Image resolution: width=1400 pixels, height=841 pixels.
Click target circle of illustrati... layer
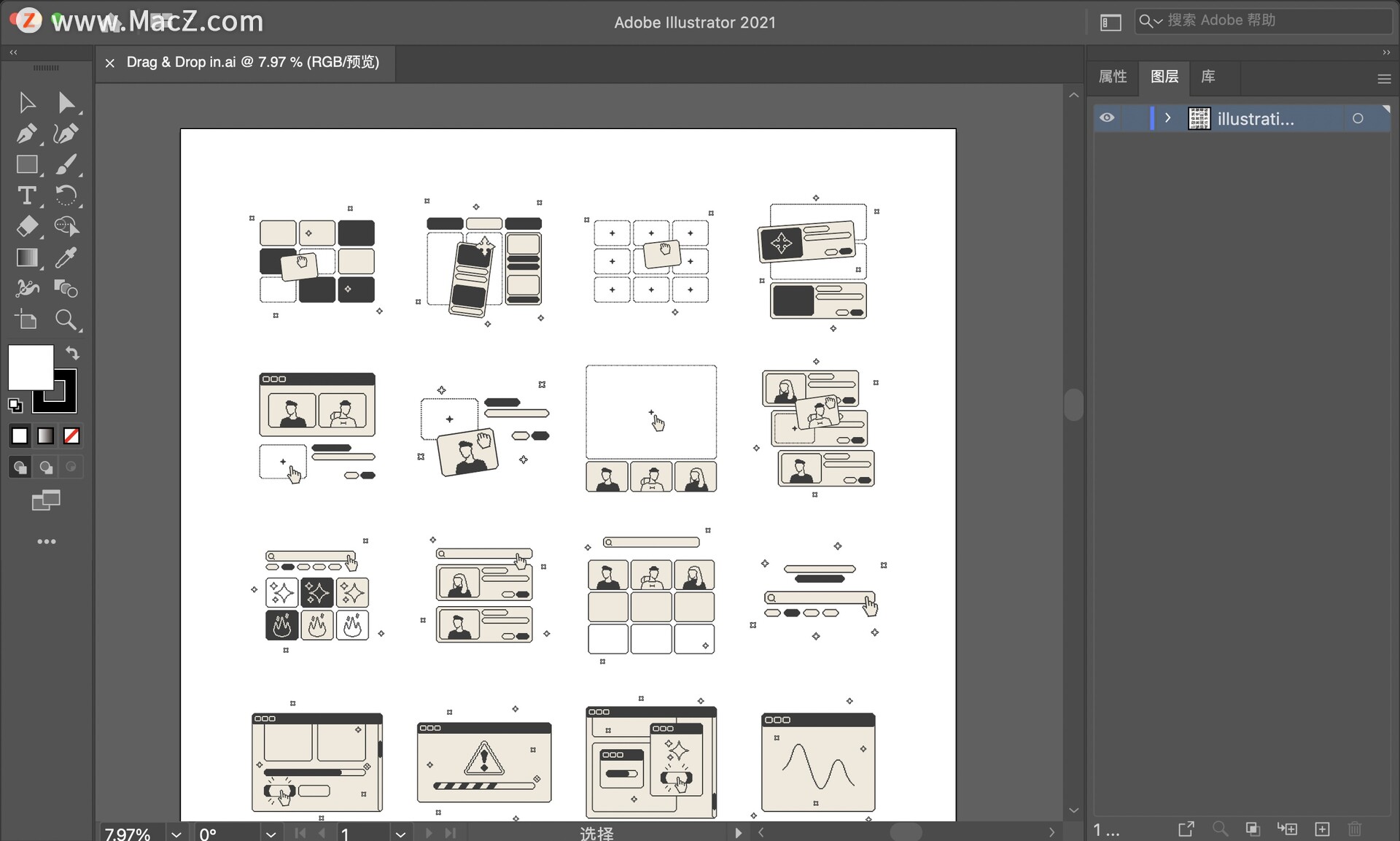1358,118
